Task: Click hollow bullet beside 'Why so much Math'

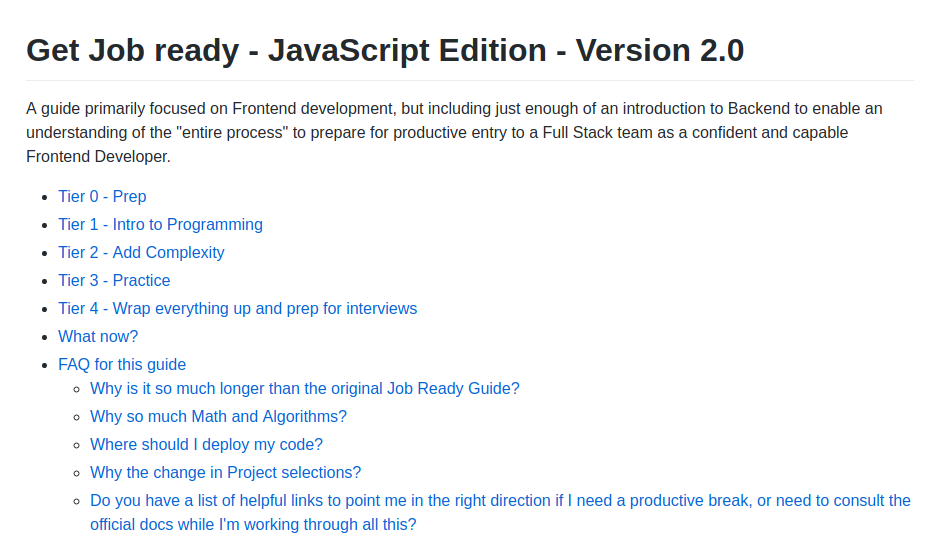Action: click(x=75, y=417)
